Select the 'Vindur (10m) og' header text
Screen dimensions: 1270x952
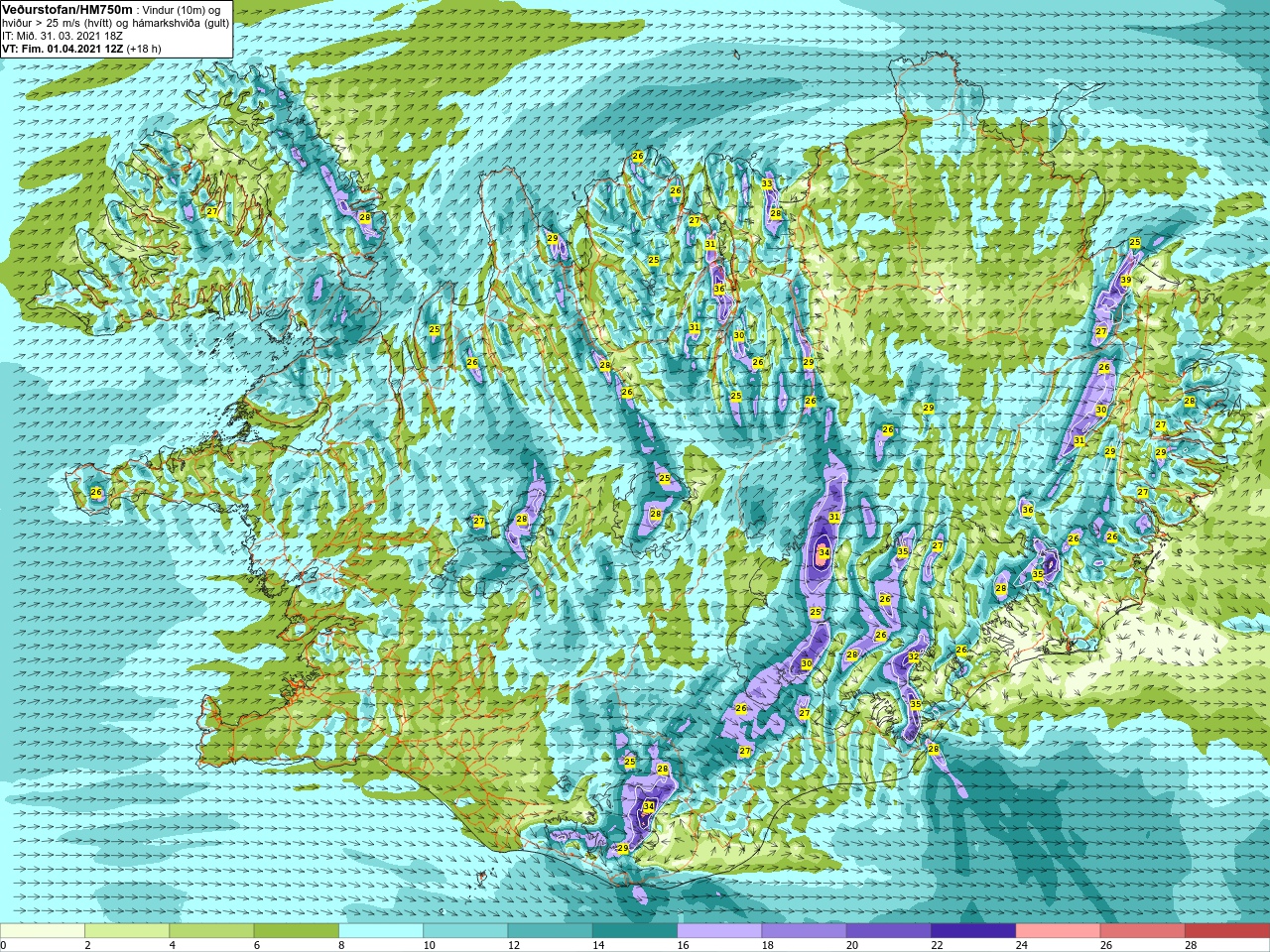[x=183, y=10]
